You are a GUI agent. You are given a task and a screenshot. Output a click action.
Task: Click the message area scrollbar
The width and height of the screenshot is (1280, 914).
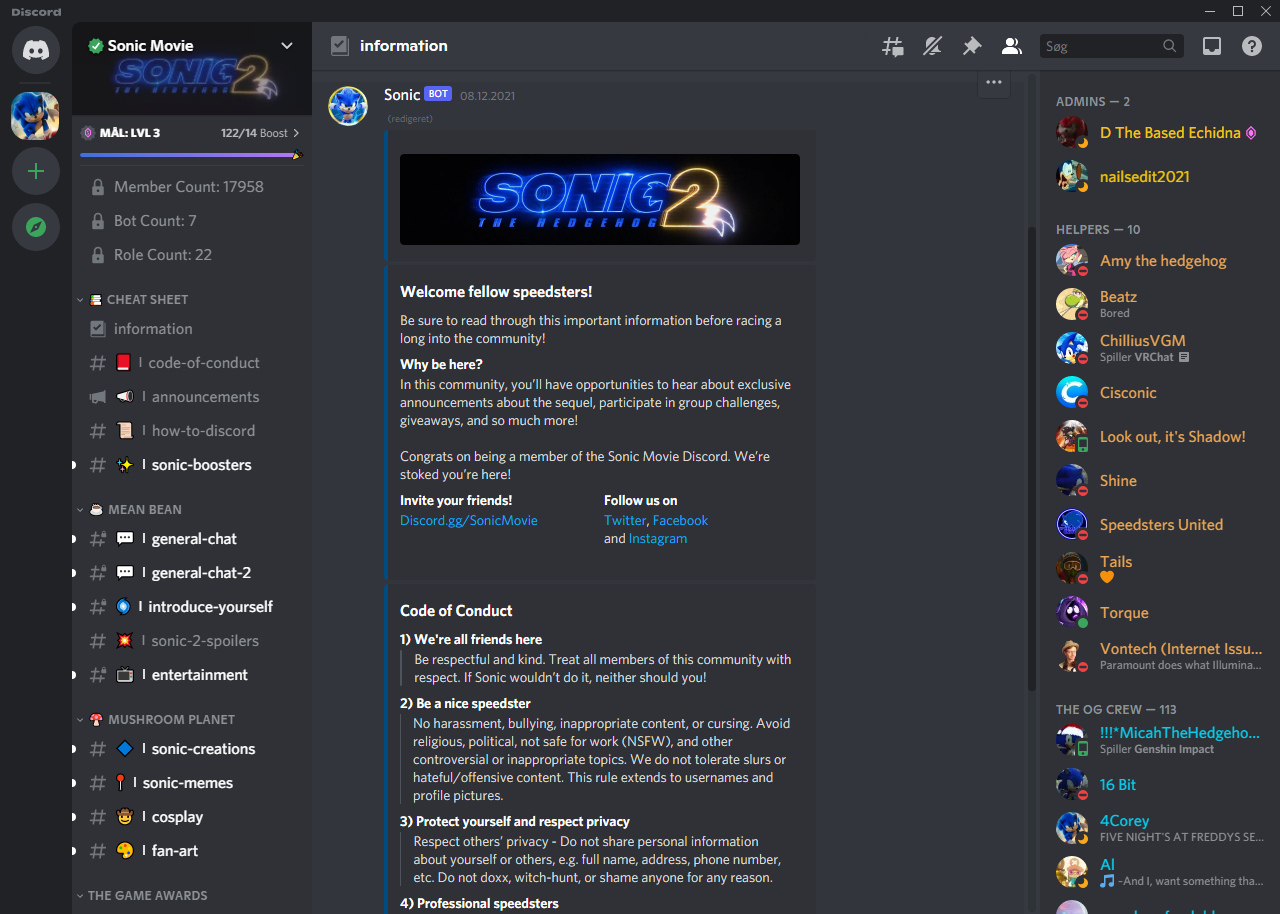tap(1032, 459)
